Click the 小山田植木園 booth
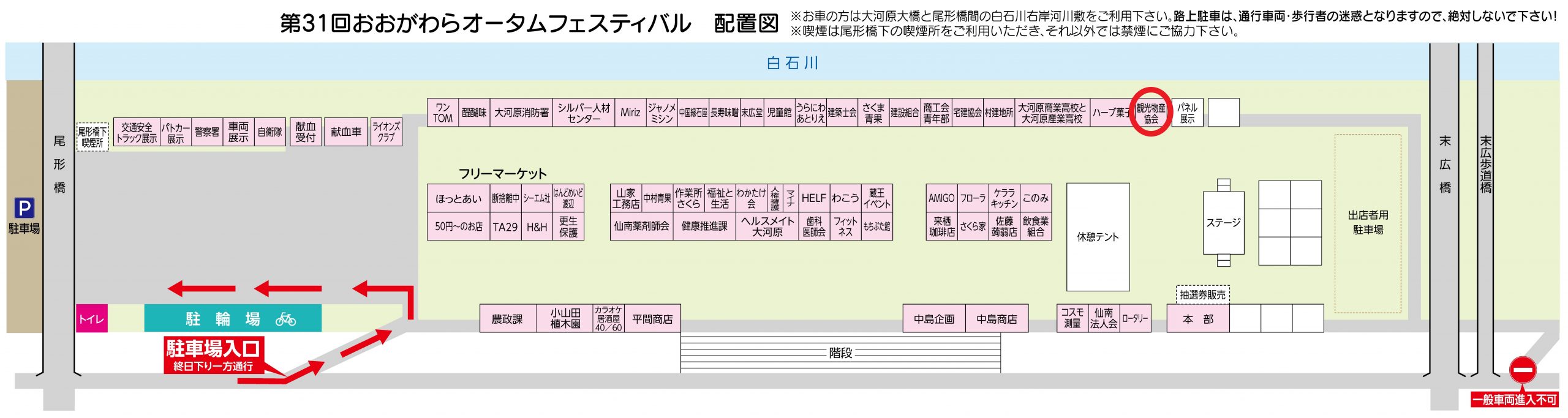 click(565, 318)
